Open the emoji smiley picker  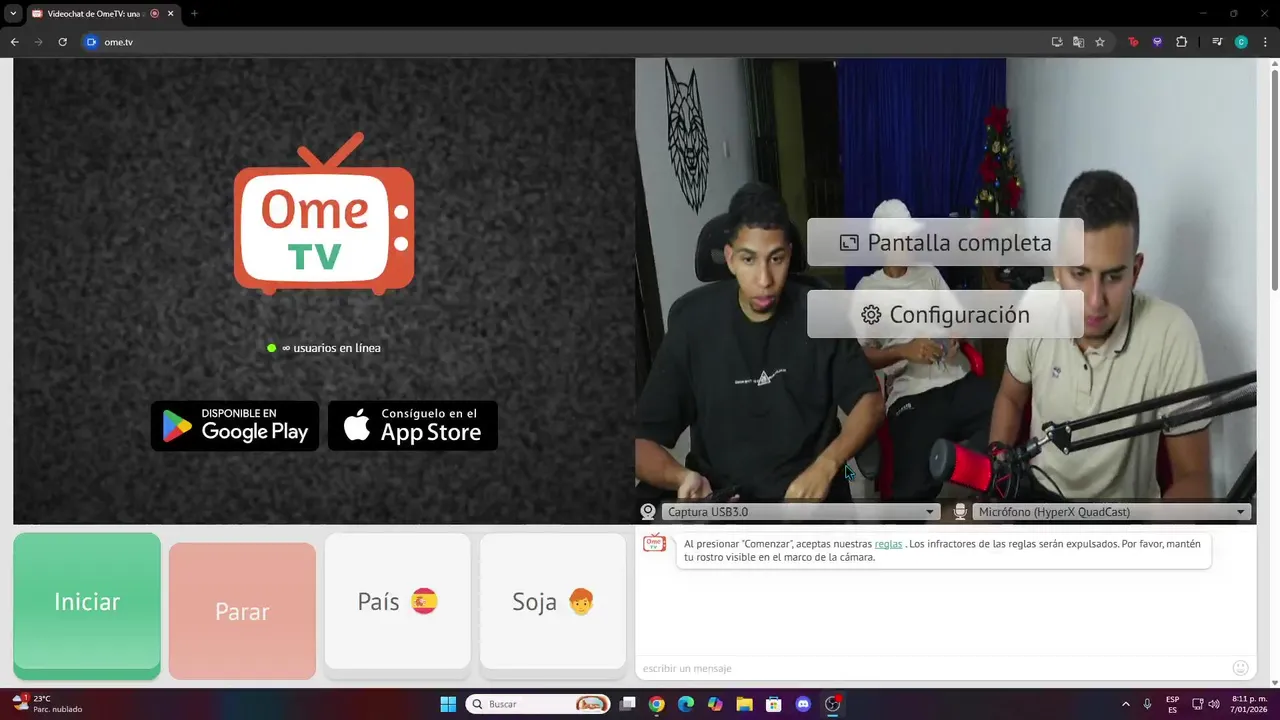(x=1241, y=668)
